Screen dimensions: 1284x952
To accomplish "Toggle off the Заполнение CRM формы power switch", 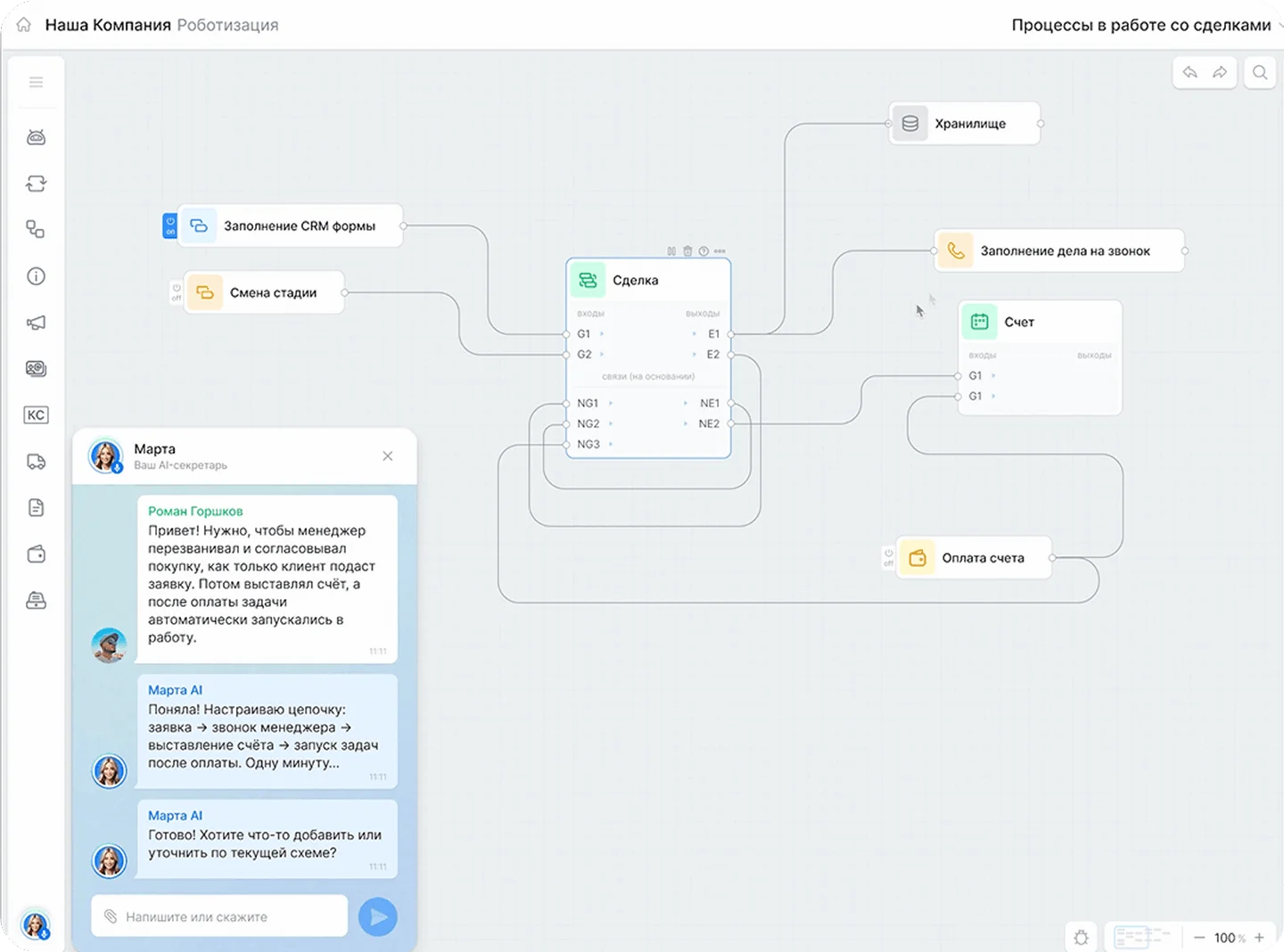I will [x=169, y=226].
